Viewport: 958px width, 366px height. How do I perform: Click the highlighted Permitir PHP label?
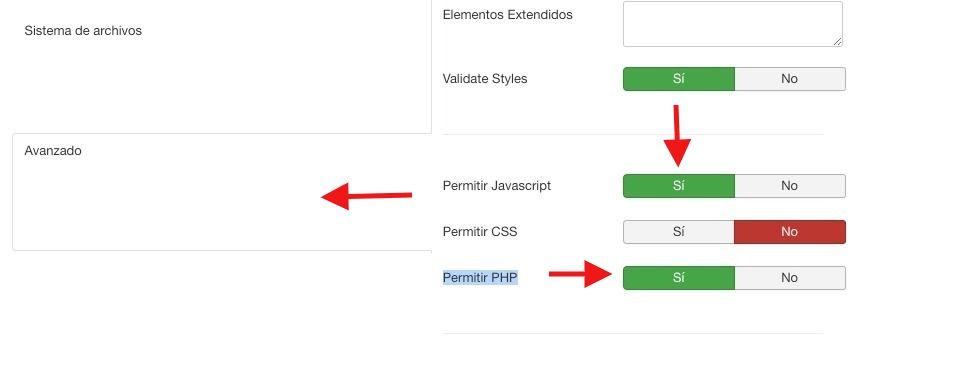point(480,278)
